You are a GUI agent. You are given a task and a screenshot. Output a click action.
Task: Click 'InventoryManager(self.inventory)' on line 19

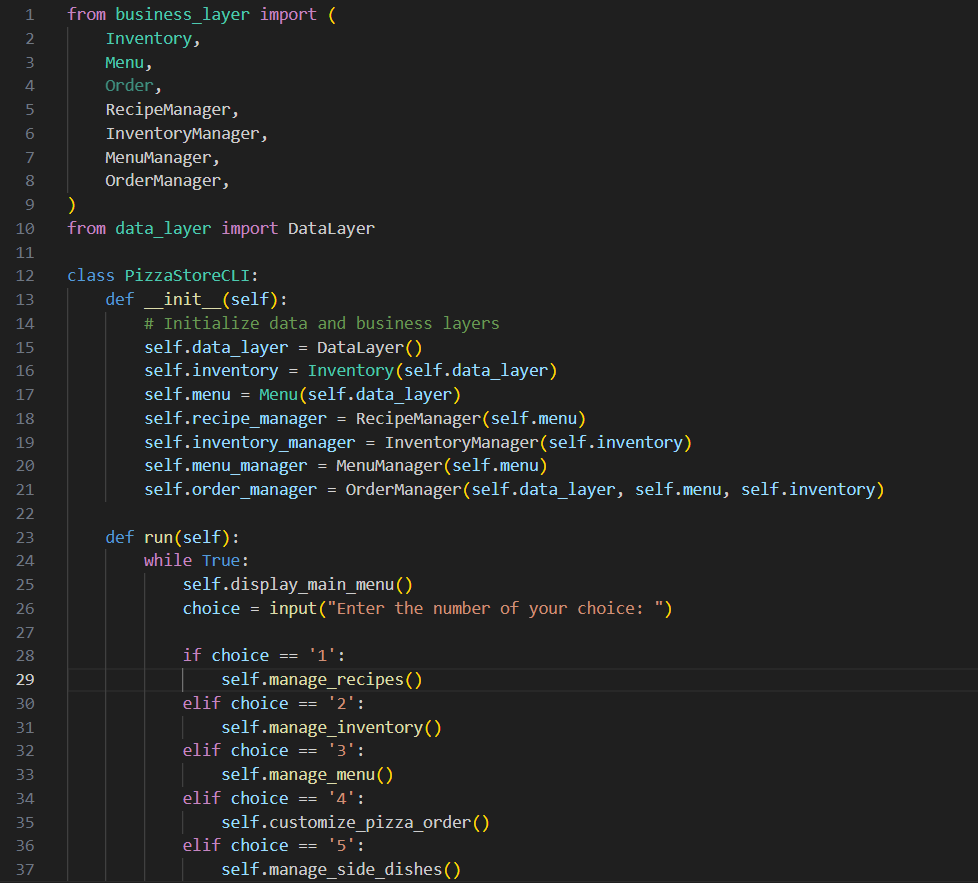tap(538, 442)
